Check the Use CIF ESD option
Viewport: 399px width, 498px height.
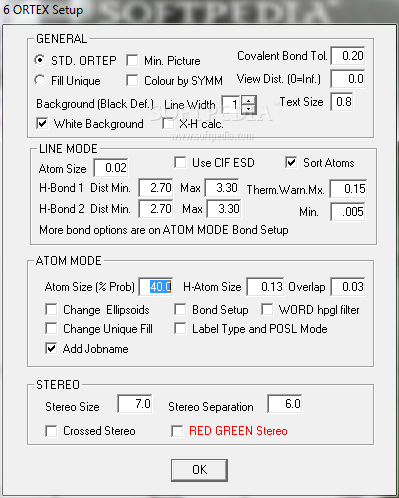(180, 163)
